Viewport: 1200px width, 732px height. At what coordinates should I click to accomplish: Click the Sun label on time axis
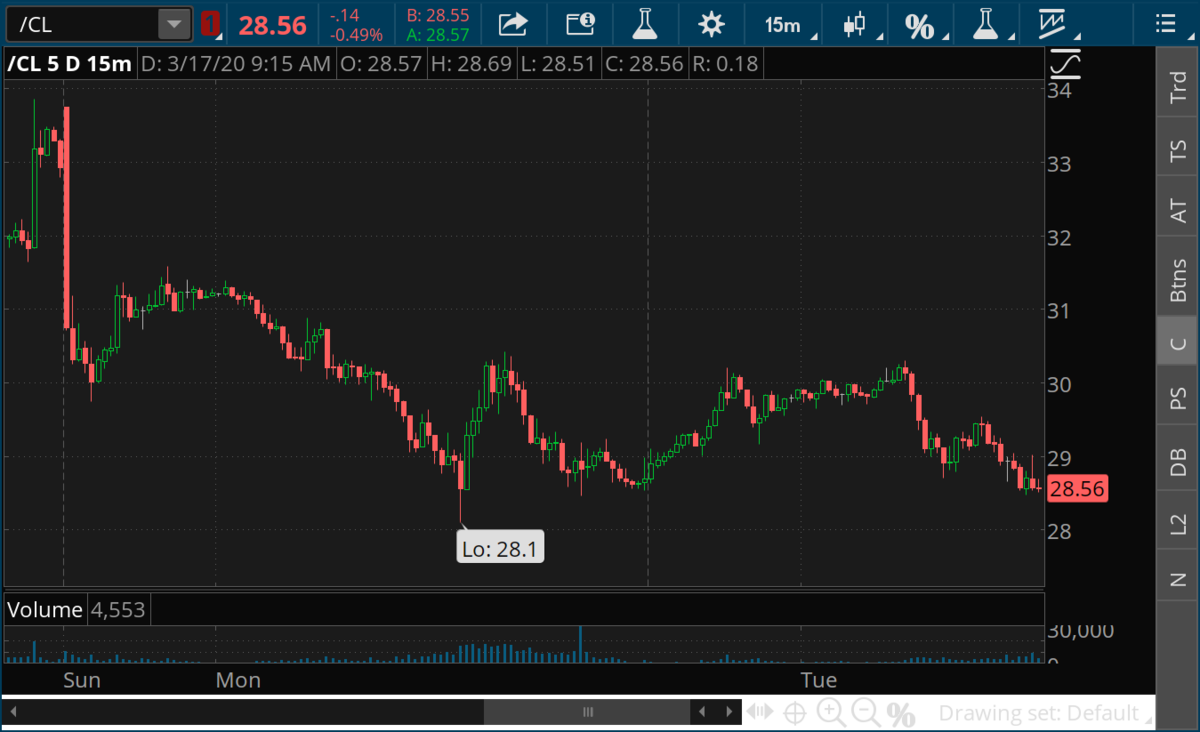[x=81, y=681]
